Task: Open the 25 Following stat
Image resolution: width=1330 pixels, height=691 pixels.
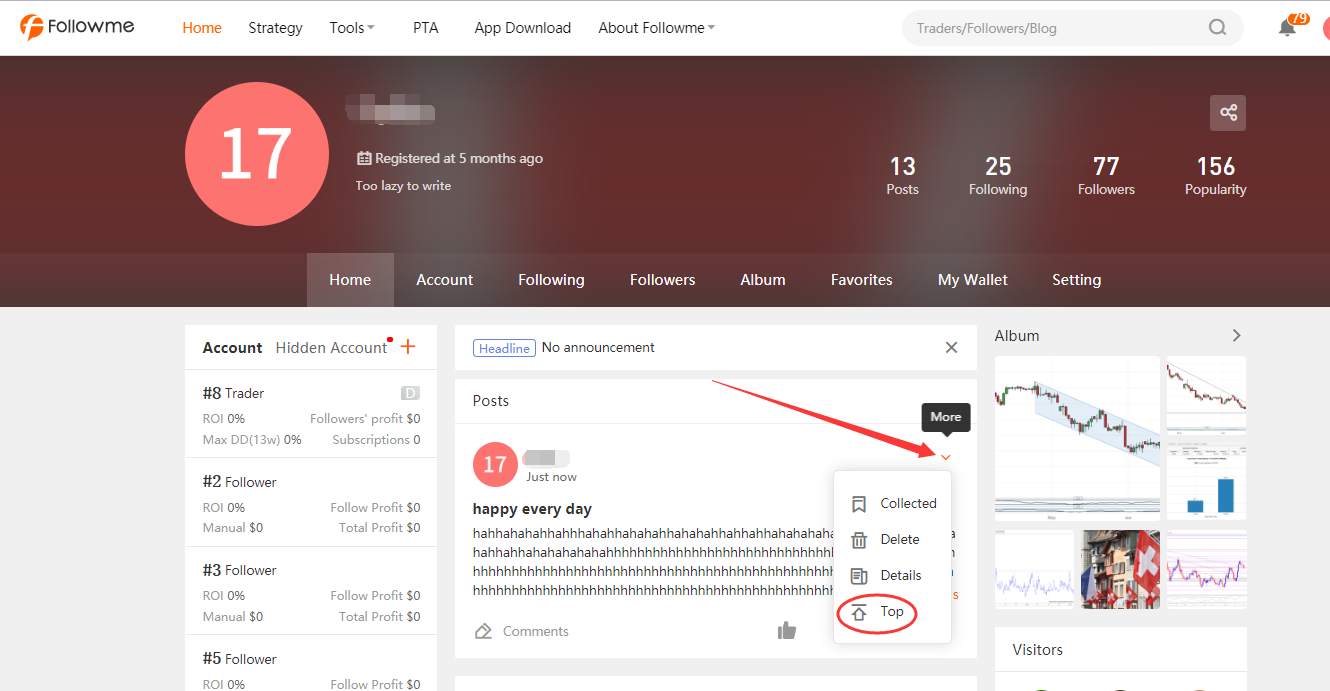Action: click(998, 175)
